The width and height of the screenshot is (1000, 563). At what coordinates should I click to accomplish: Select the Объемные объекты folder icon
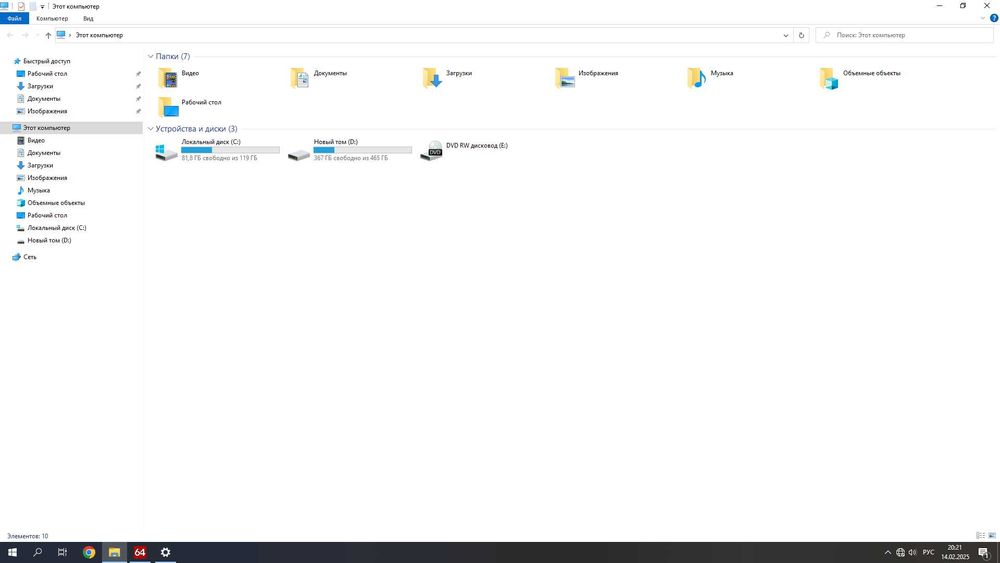coord(828,78)
